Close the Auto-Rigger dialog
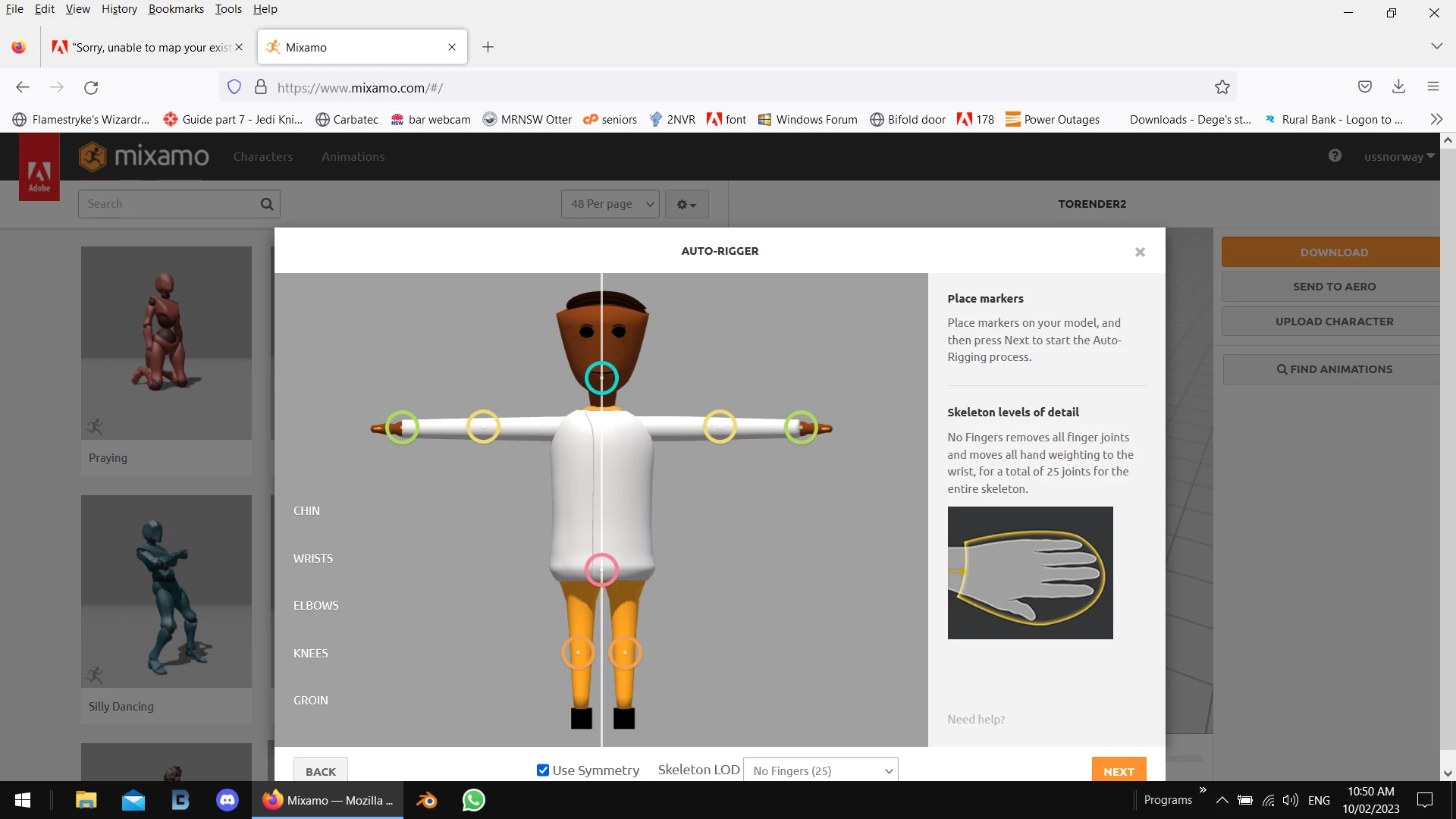The width and height of the screenshot is (1456, 819). point(1139,252)
